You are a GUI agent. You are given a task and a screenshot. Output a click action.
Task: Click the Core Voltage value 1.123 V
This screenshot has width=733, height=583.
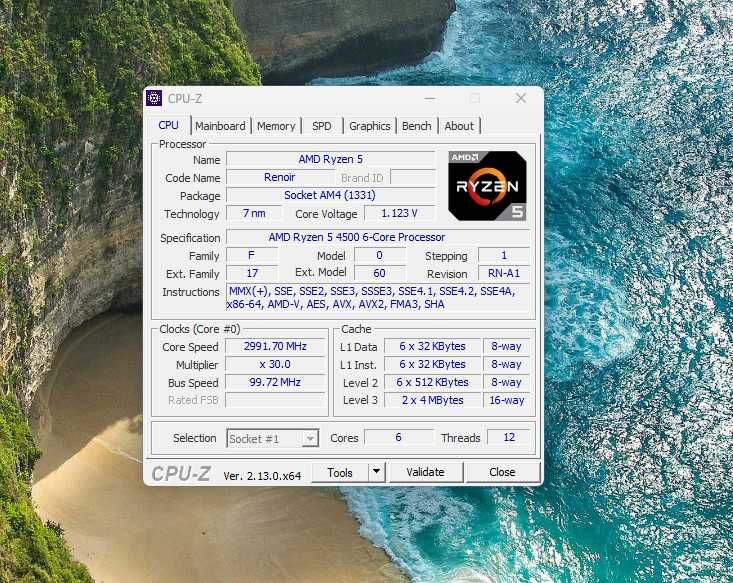400,213
